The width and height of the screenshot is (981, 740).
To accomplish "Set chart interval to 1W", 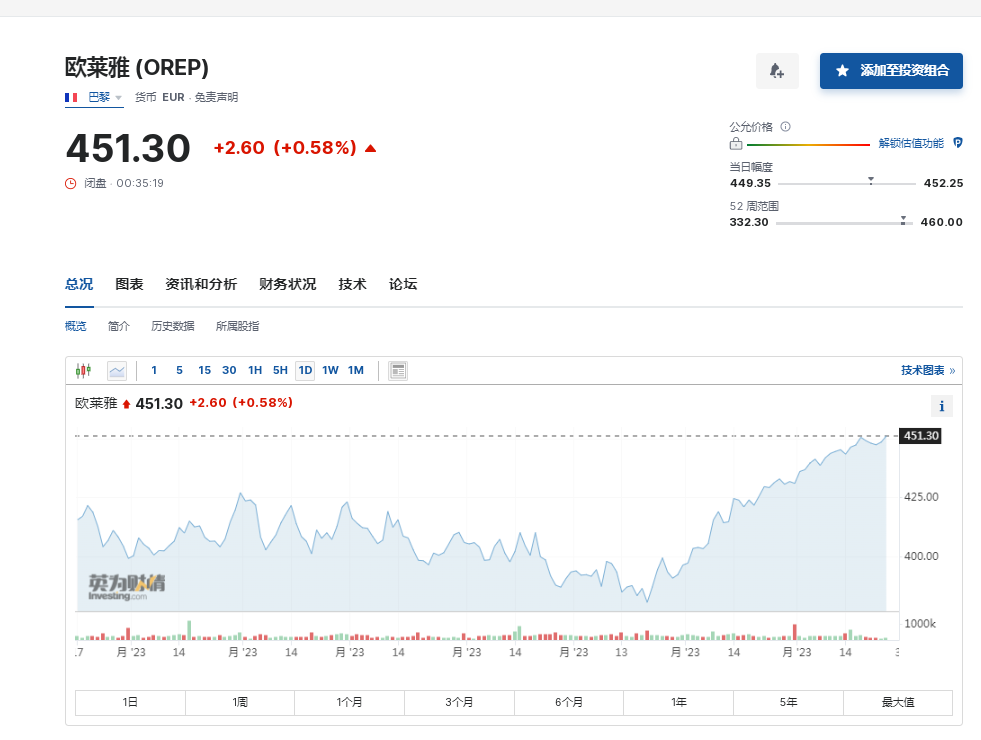I will coord(330,370).
